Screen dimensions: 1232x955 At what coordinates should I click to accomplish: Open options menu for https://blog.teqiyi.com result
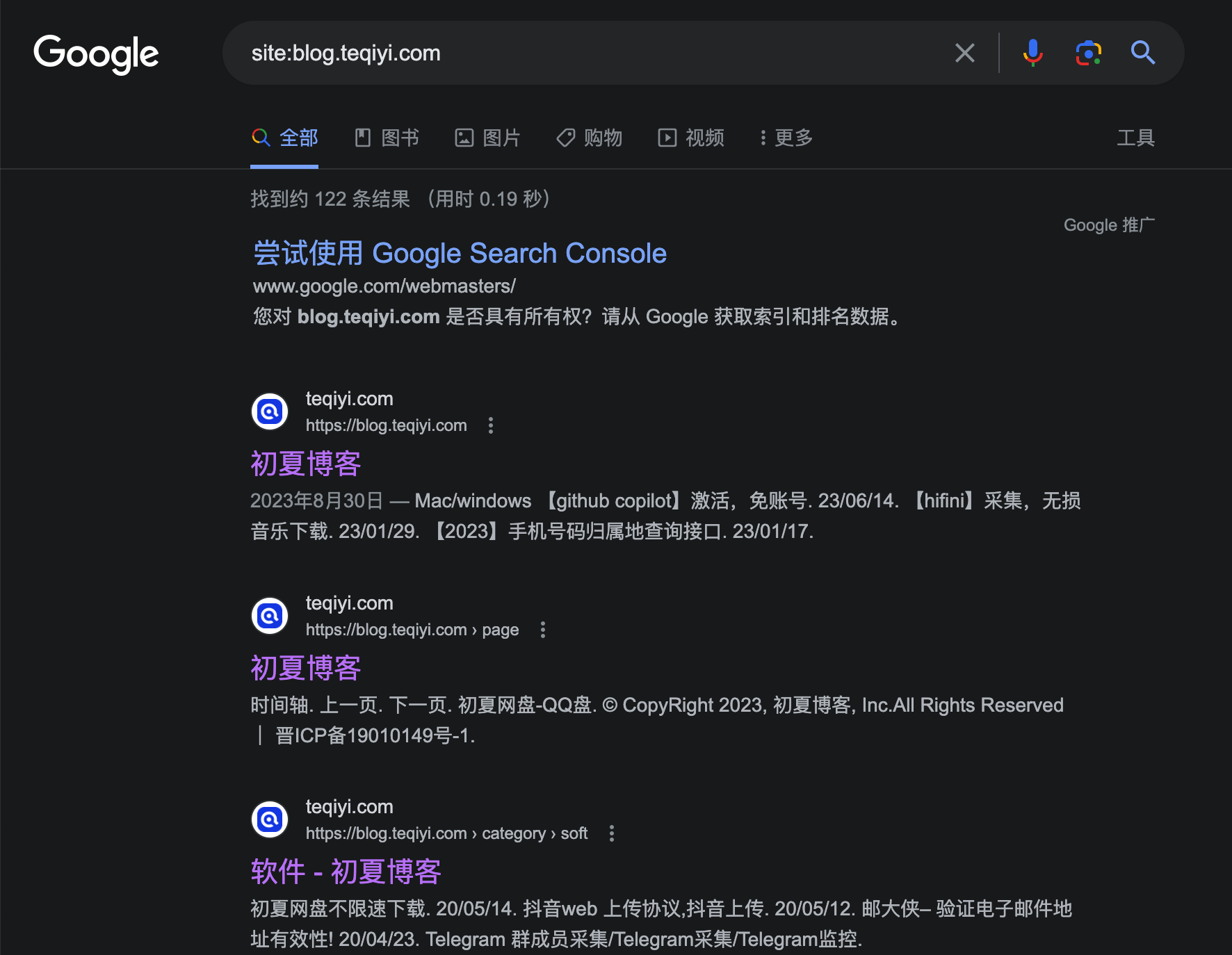pyautogui.click(x=491, y=425)
